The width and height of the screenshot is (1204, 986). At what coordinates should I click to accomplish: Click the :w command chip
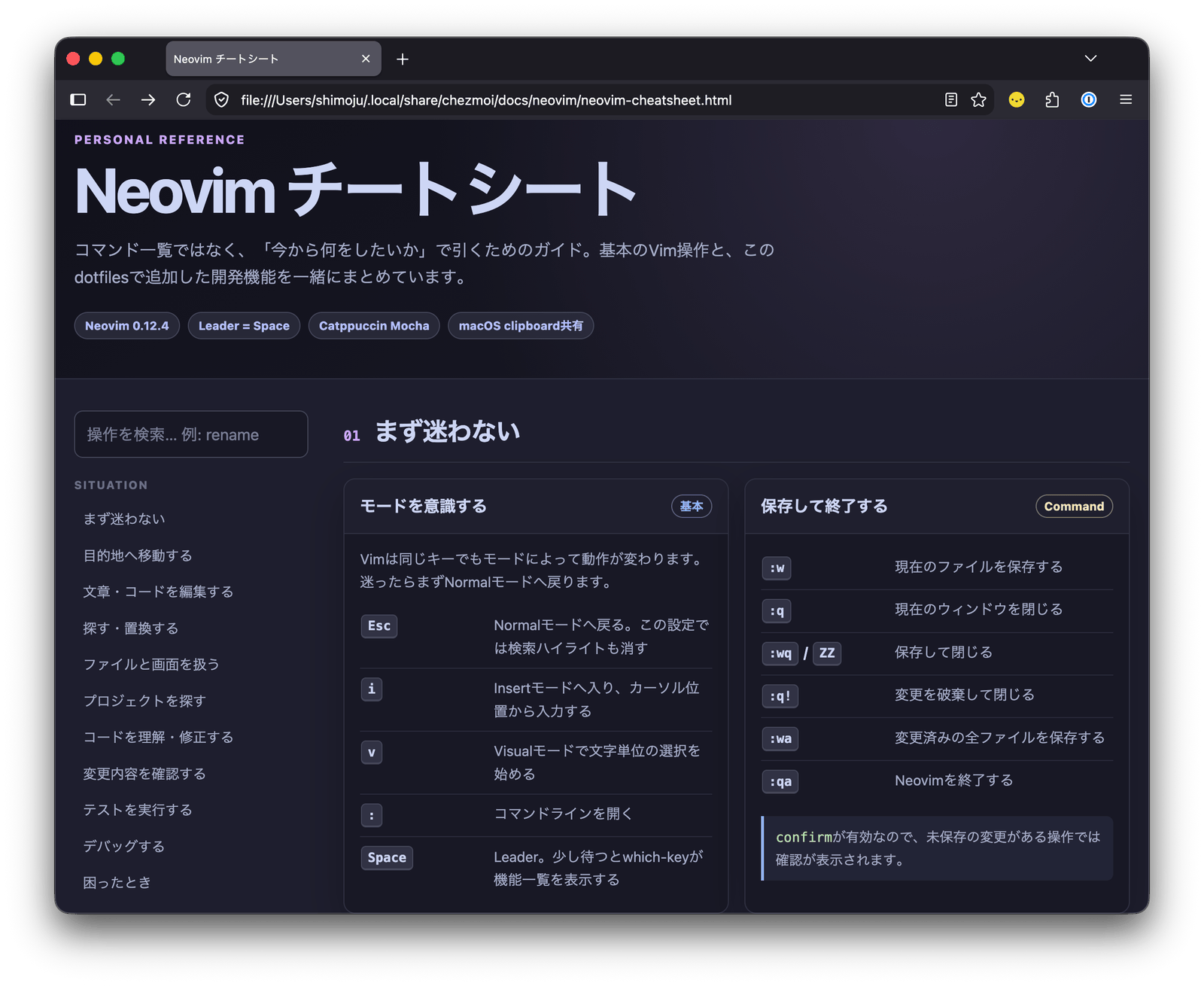click(777, 568)
